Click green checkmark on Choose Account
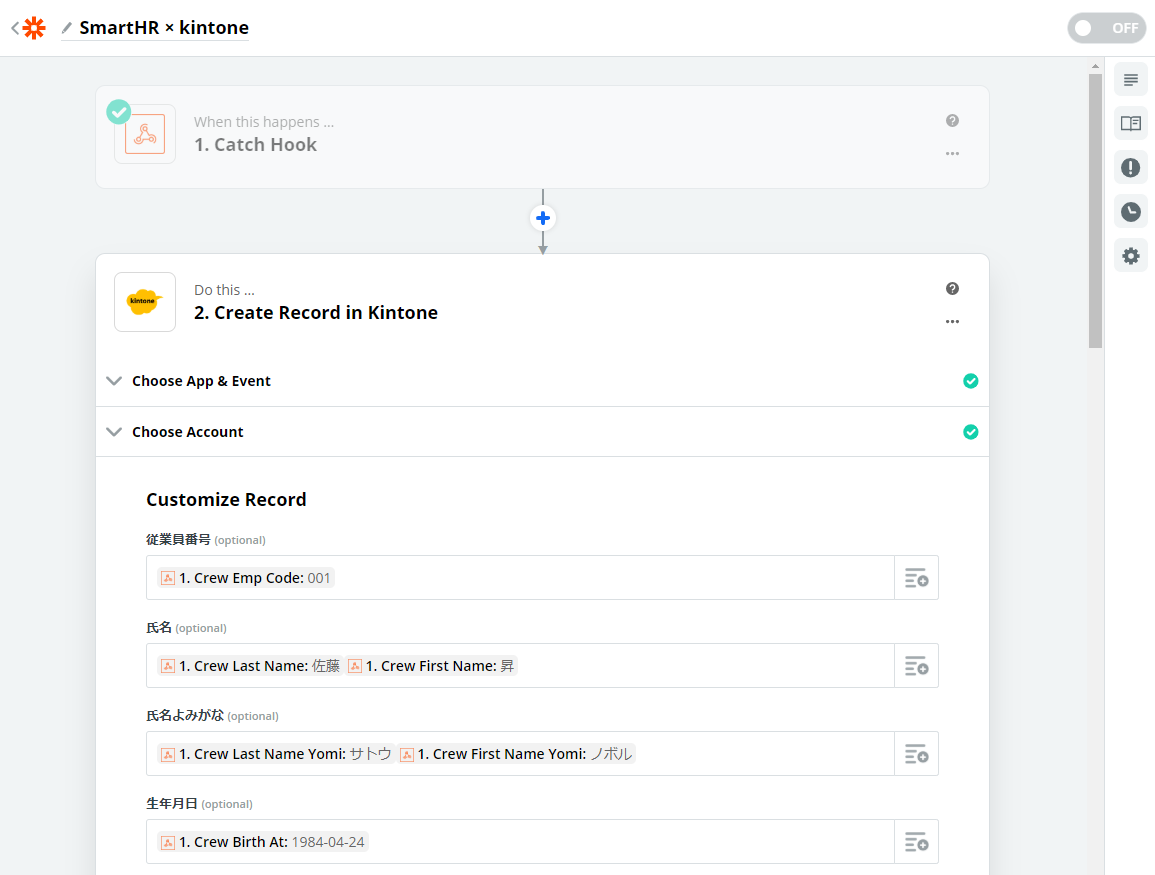 [971, 432]
